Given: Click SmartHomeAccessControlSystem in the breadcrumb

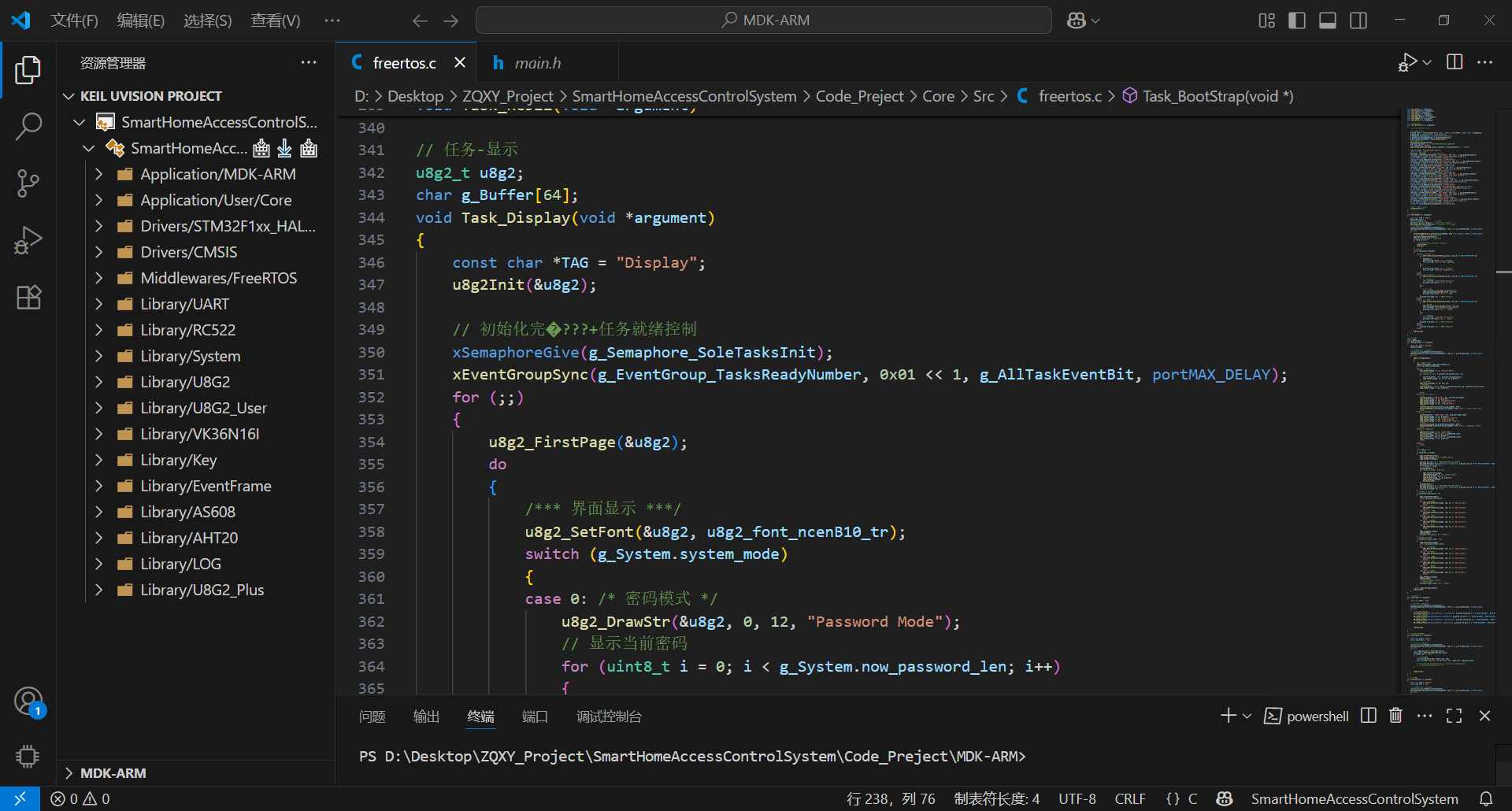Looking at the screenshot, I should coord(684,96).
